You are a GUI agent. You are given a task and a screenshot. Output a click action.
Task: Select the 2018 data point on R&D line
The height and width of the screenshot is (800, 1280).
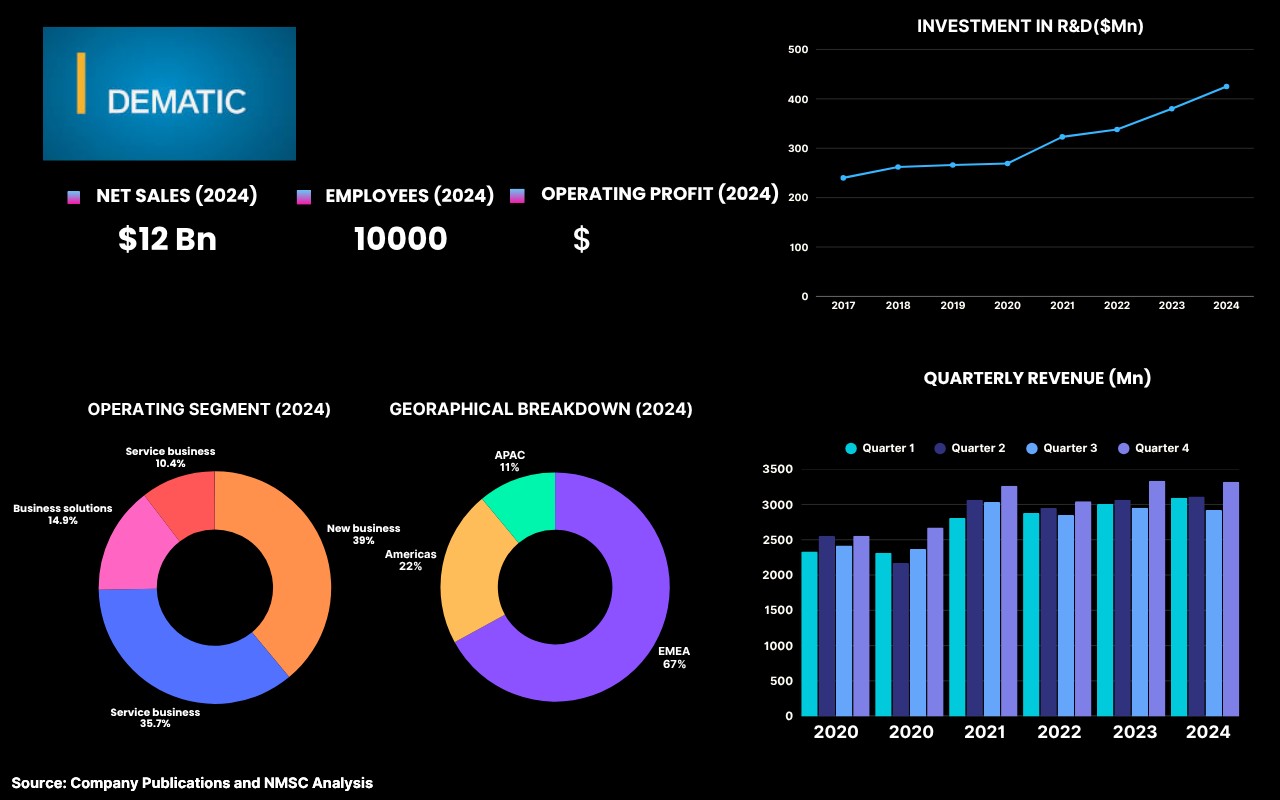pos(898,167)
